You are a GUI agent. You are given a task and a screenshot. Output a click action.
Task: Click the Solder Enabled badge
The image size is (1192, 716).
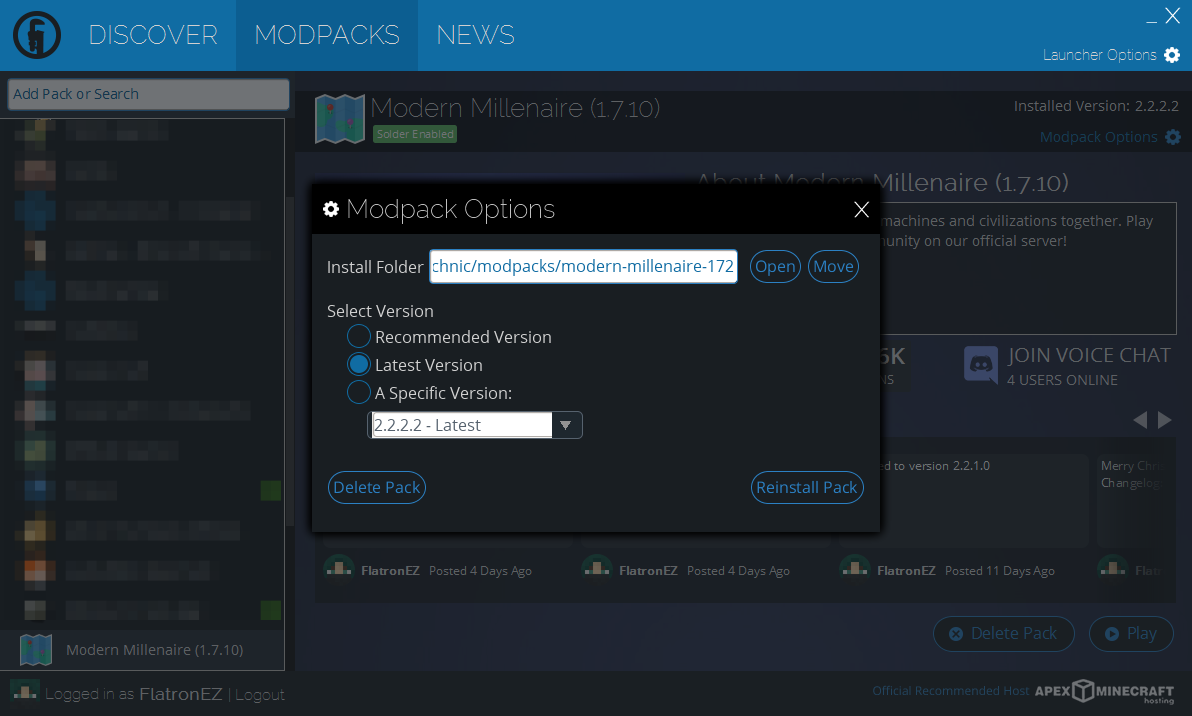point(415,135)
